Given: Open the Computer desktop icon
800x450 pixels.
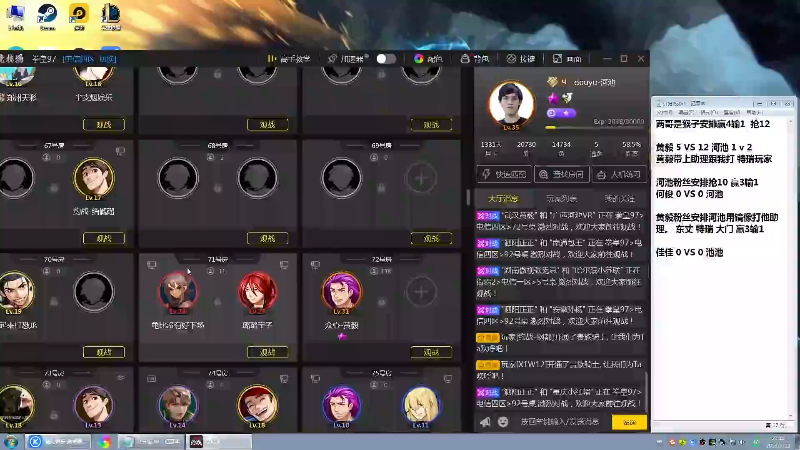Looking at the screenshot, I should tap(16, 15).
